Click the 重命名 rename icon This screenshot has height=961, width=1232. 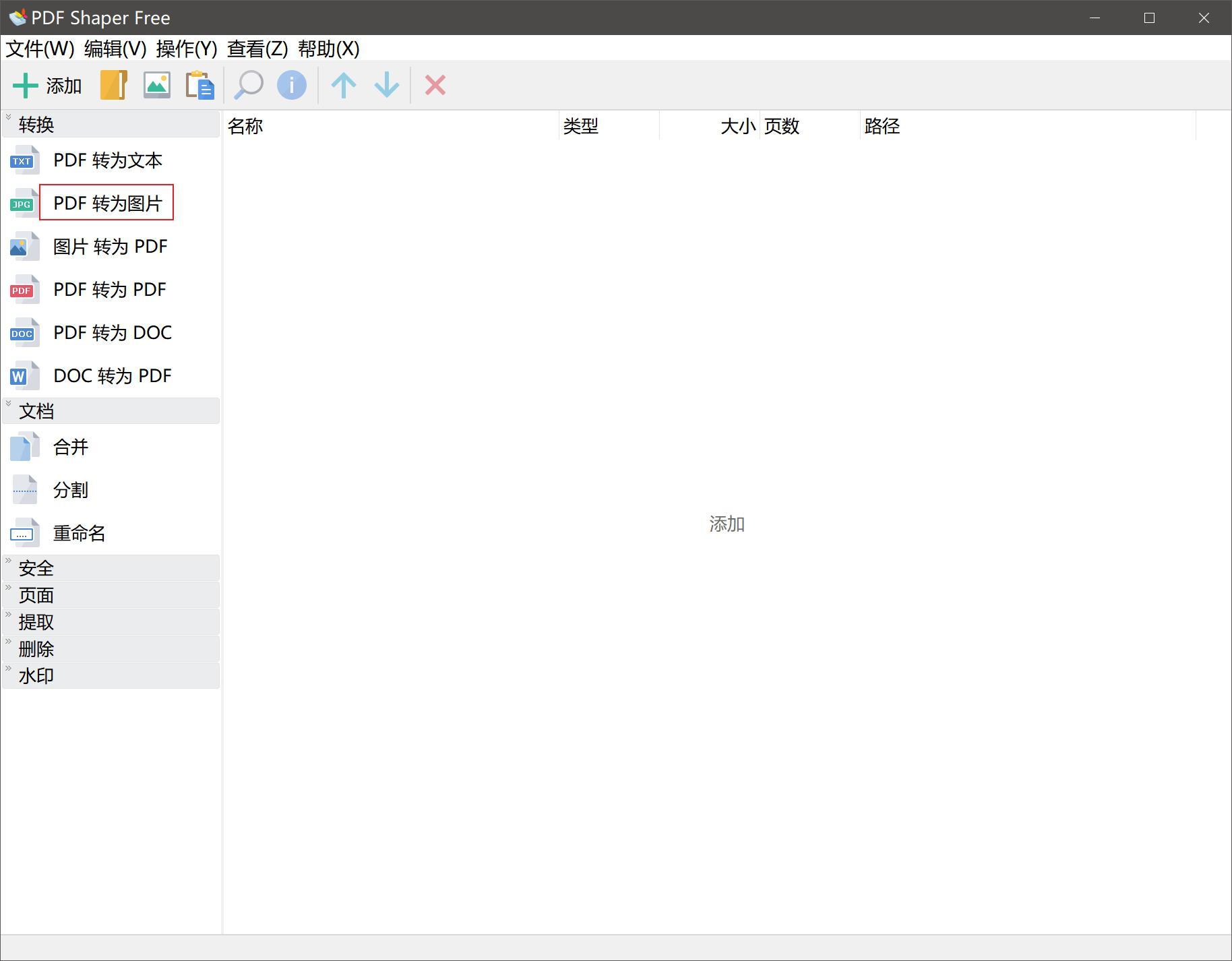click(24, 533)
